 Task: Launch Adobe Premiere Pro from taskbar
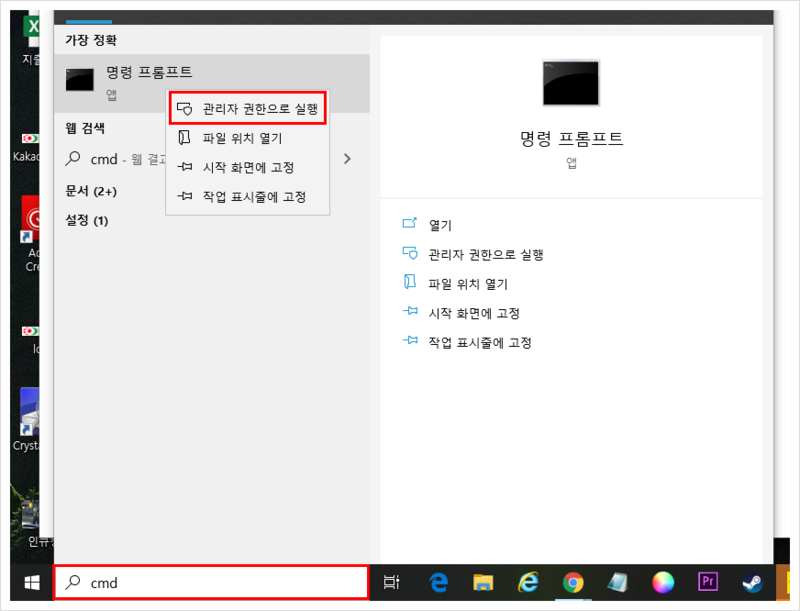pyautogui.click(x=708, y=581)
